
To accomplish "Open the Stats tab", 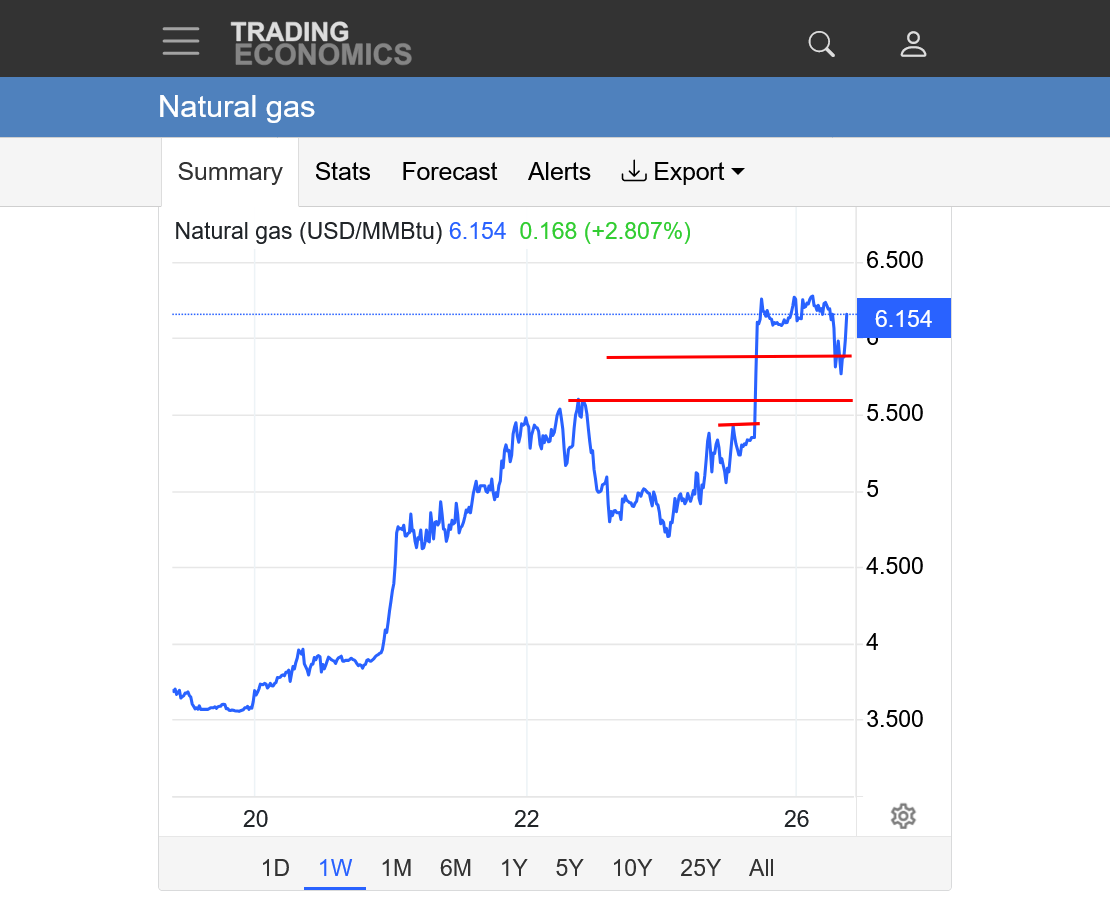I will point(343,172).
